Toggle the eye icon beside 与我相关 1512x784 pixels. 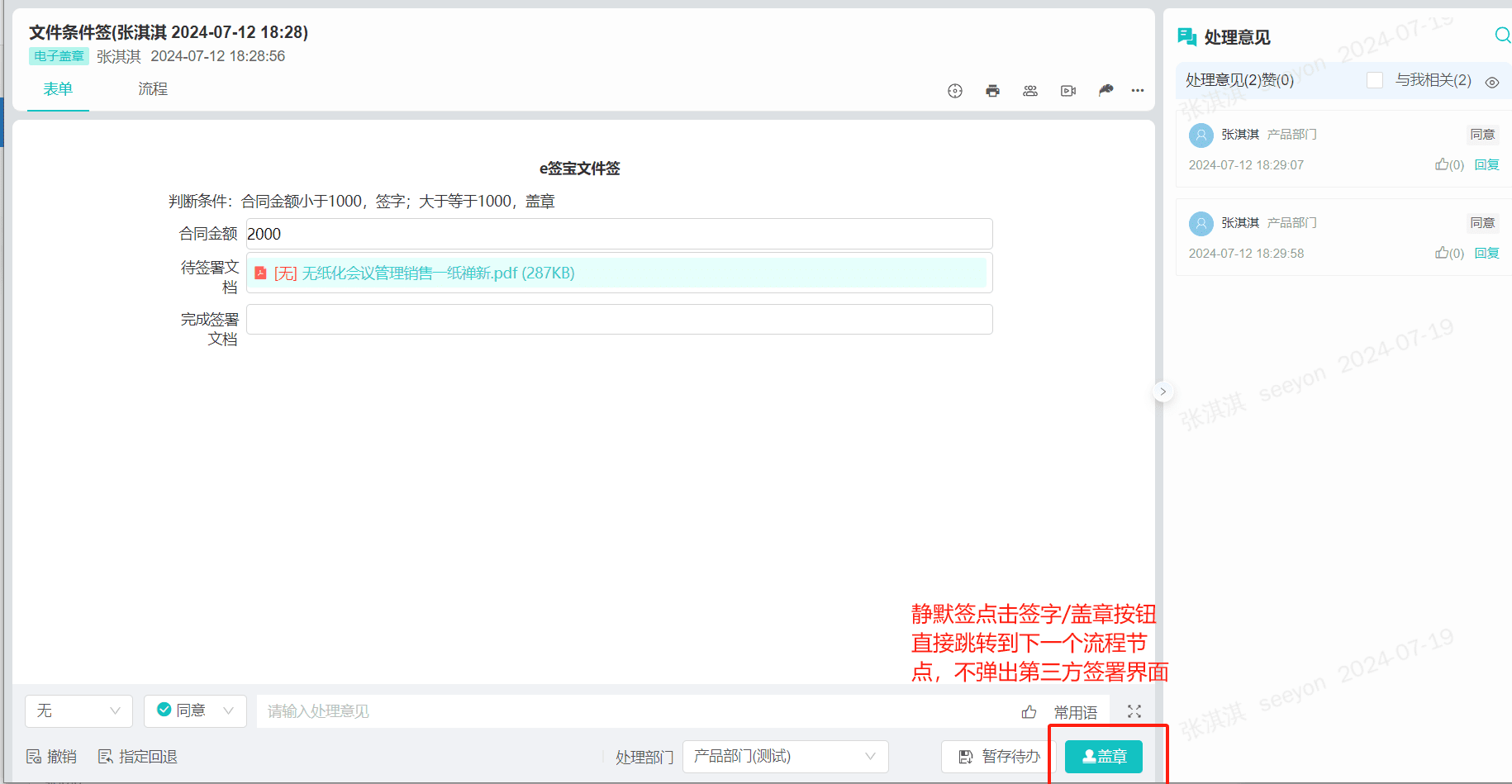(1492, 82)
